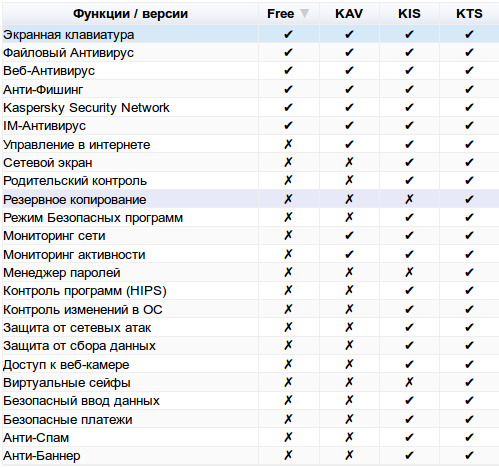Viewport: 499px width, 468px height.
Task: Select the KAV column header
Action: click(349, 14)
